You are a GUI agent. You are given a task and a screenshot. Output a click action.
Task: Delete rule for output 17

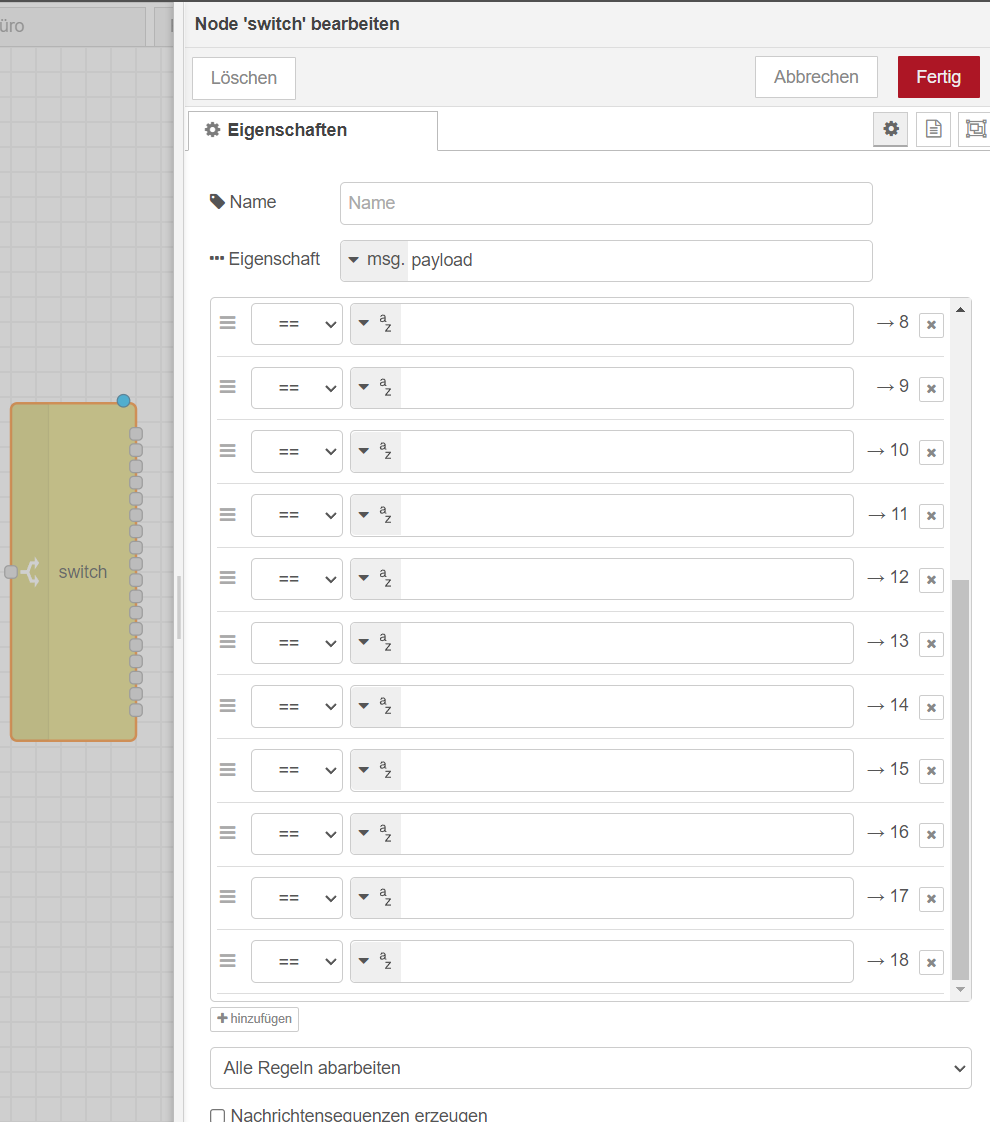931,898
